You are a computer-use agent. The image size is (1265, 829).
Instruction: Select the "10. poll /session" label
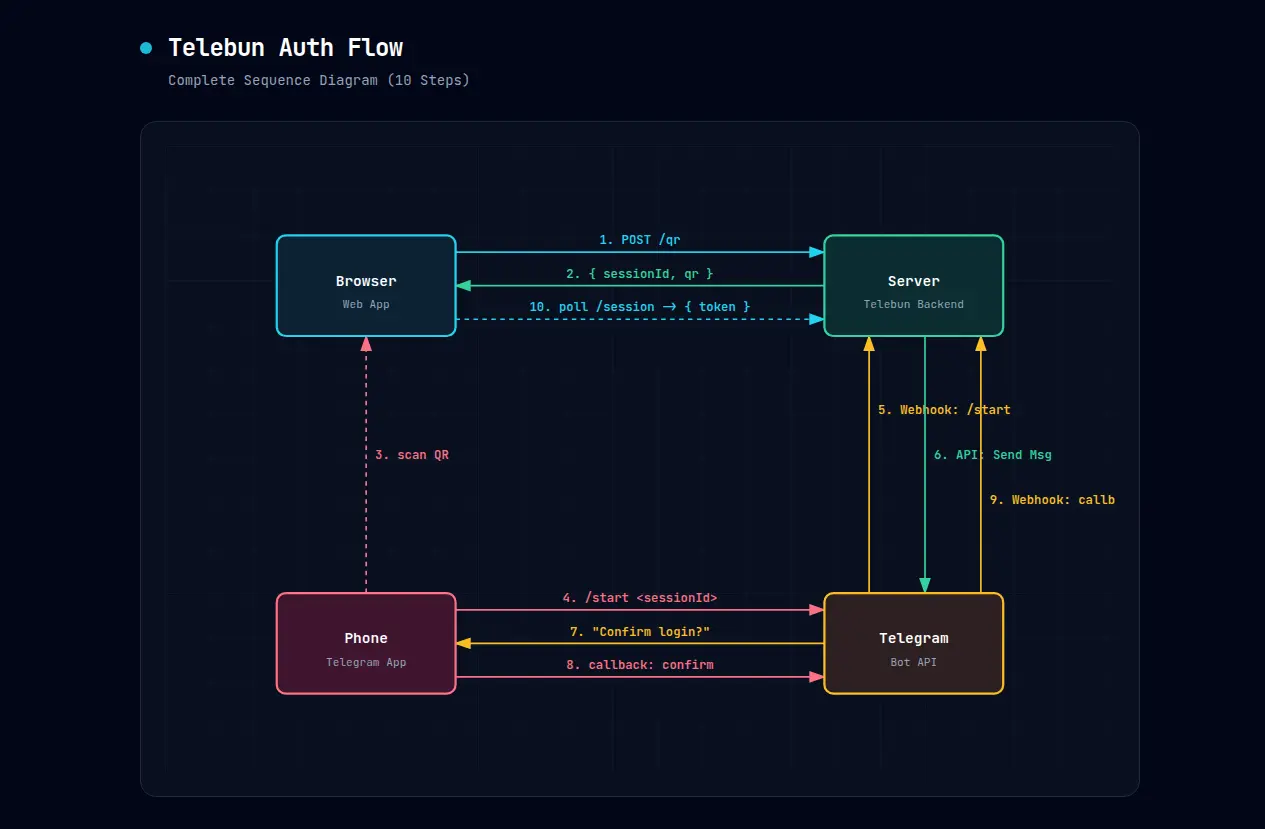click(640, 306)
